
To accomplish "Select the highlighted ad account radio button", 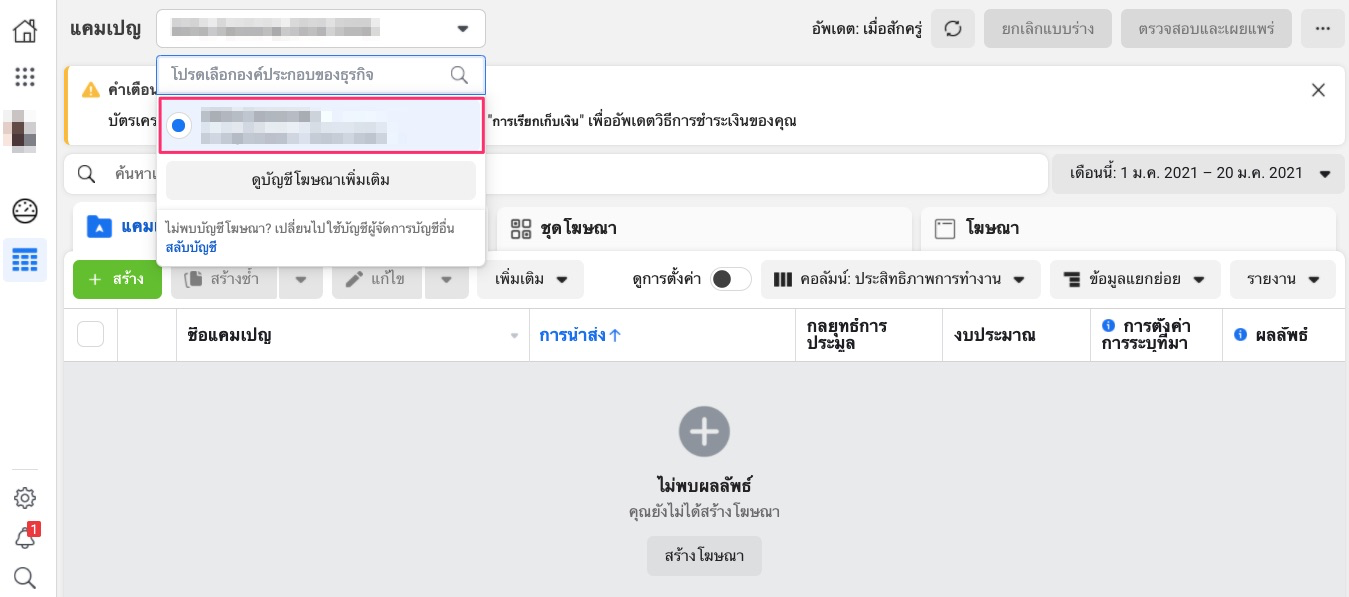I will point(179,125).
